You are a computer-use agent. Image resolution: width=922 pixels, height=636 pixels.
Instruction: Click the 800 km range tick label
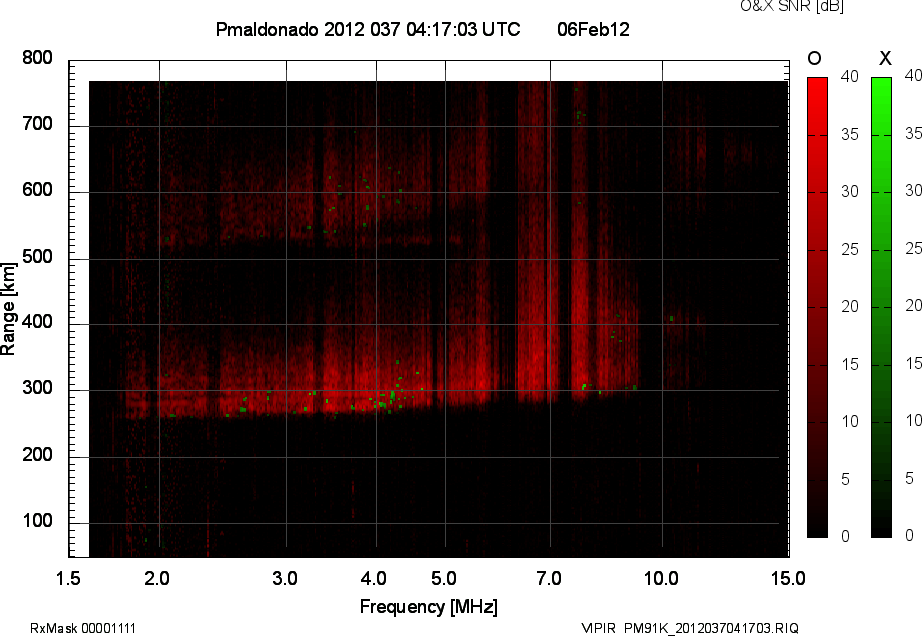click(37, 58)
